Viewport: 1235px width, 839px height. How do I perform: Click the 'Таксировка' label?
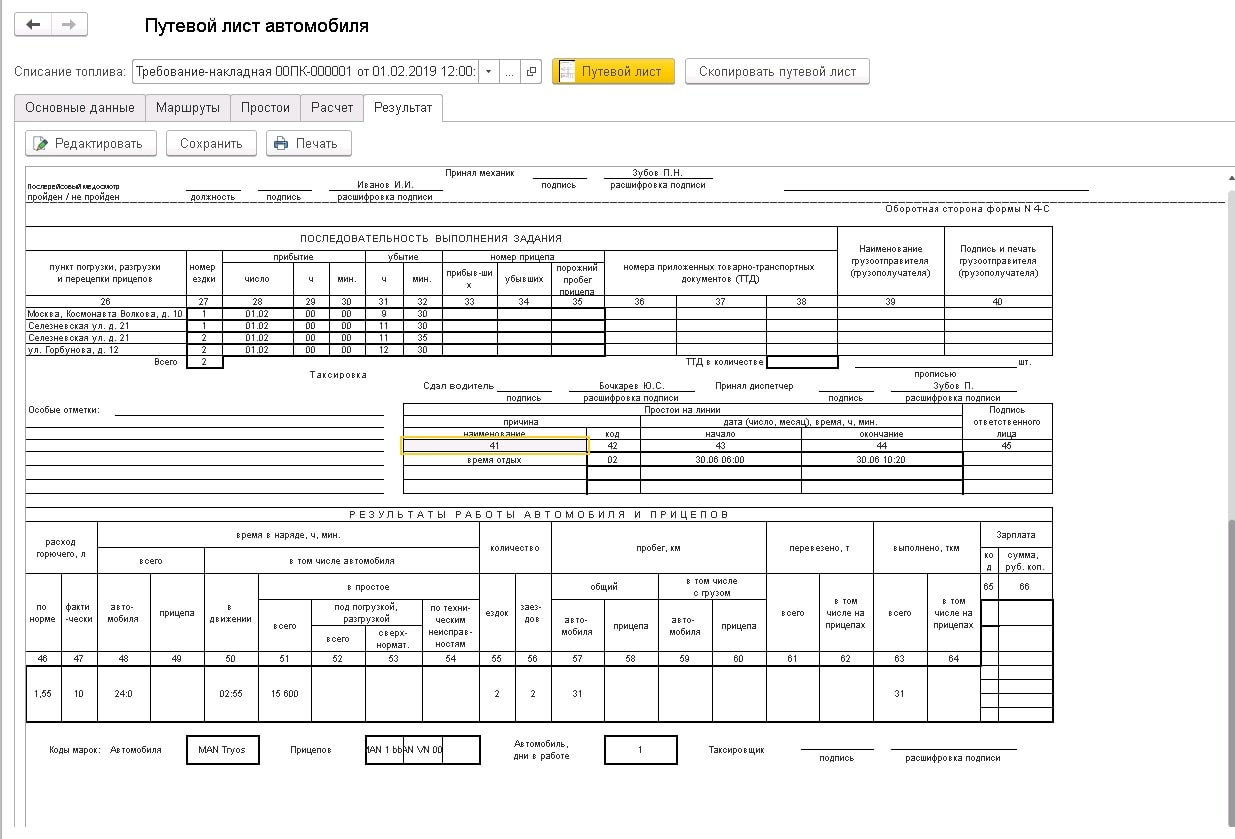click(338, 375)
